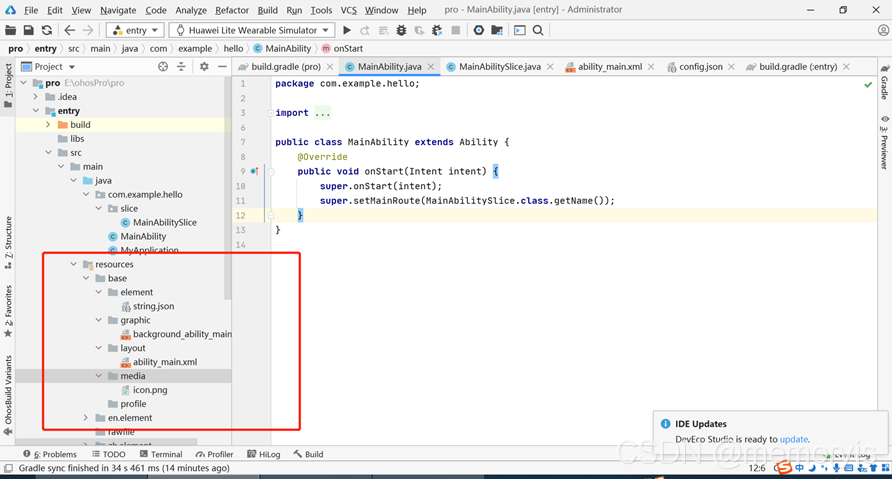The height and width of the screenshot is (479, 892).
Task: Switch to the MainAbilitySlice.java tab
Action: point(499,67)
